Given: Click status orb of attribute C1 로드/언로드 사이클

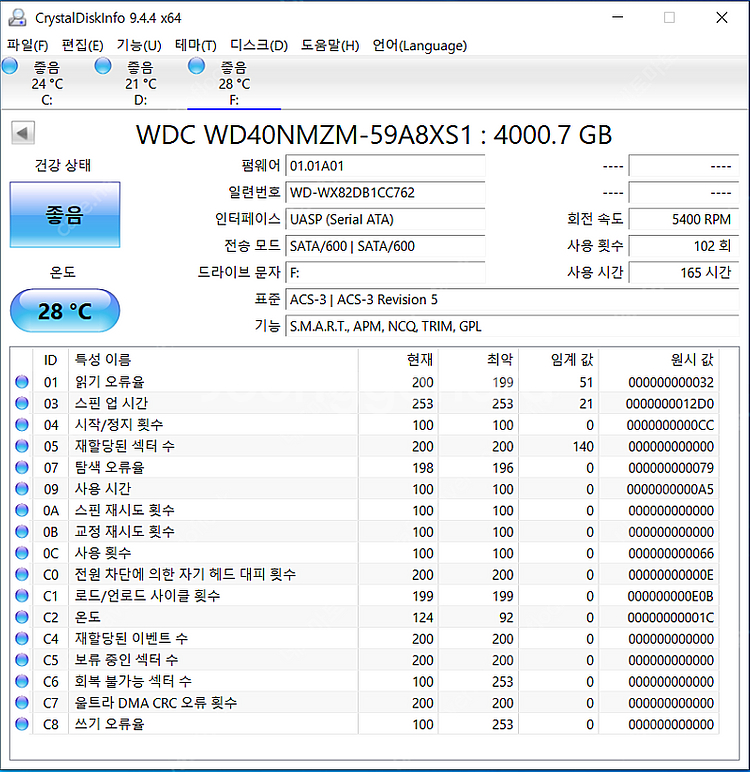Looking at the screenshot, I should click(22, 596).
